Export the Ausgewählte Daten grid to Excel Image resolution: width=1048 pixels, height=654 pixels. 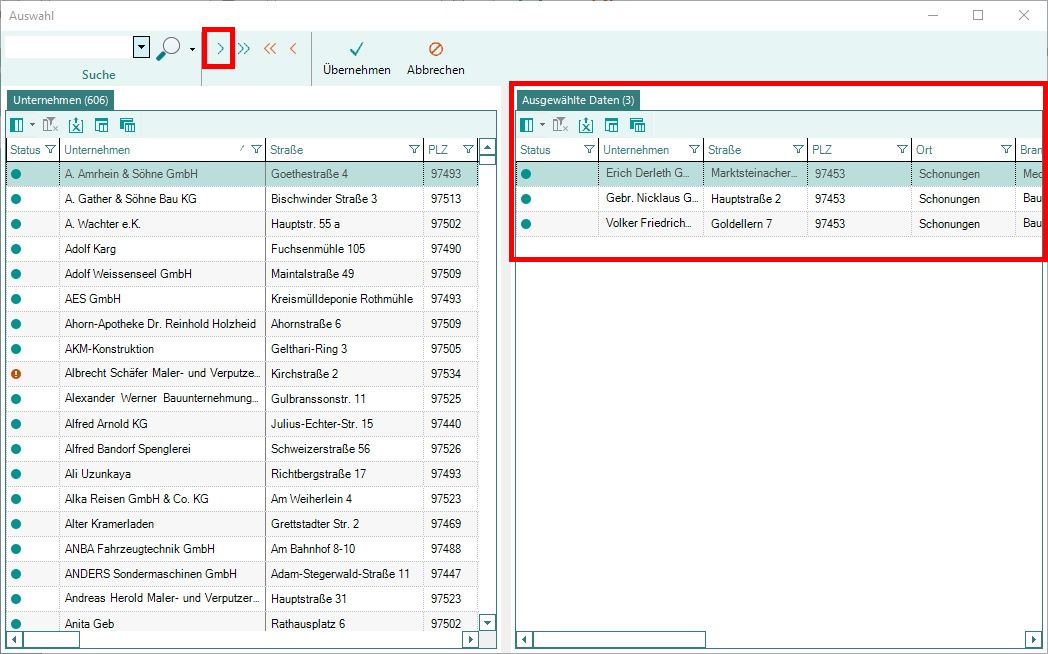586,125
